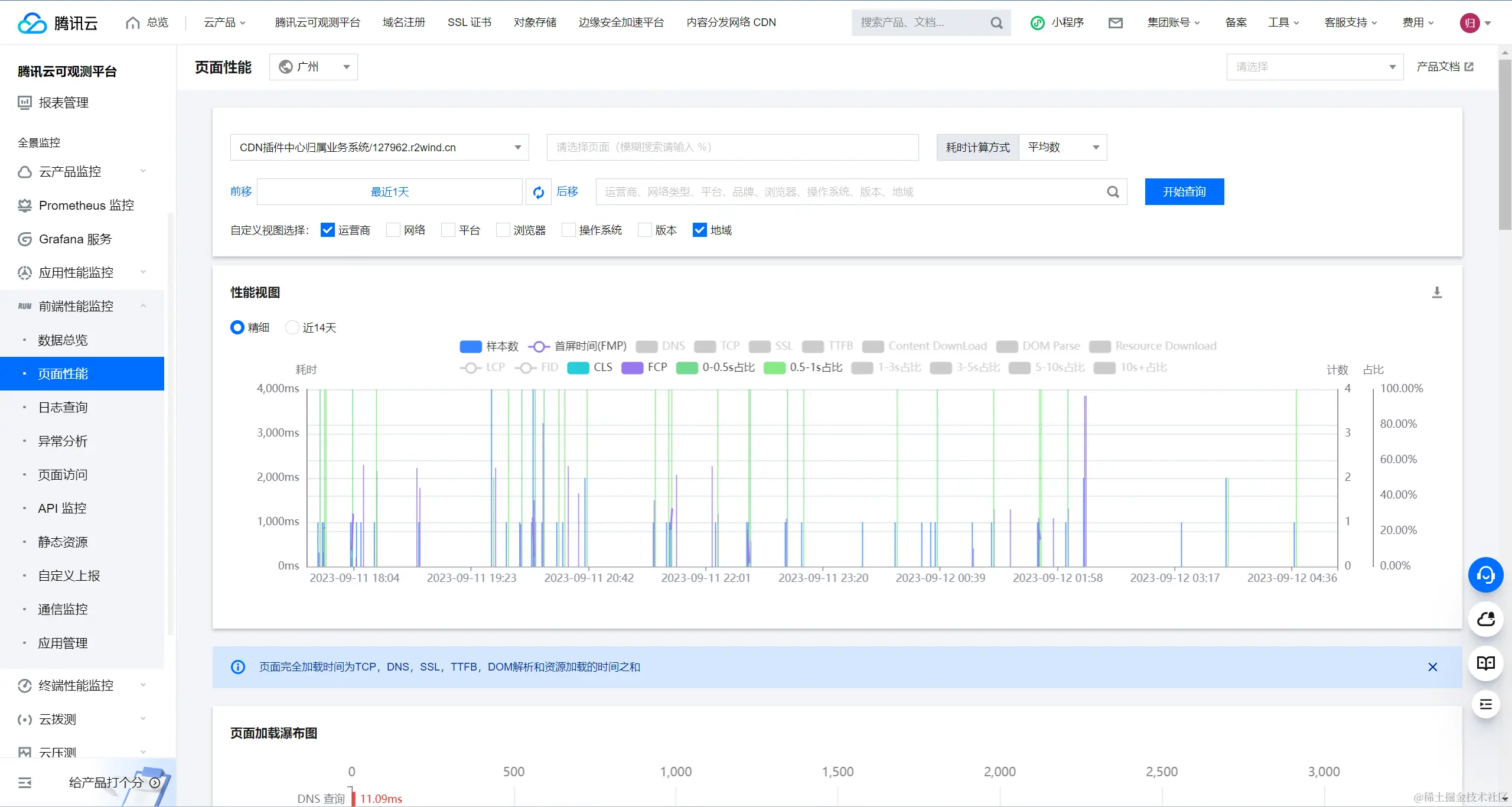The height and width of the screenshot is (807, 1512).
Task: Open the mail message icon
Action: tap(1115, 23)
